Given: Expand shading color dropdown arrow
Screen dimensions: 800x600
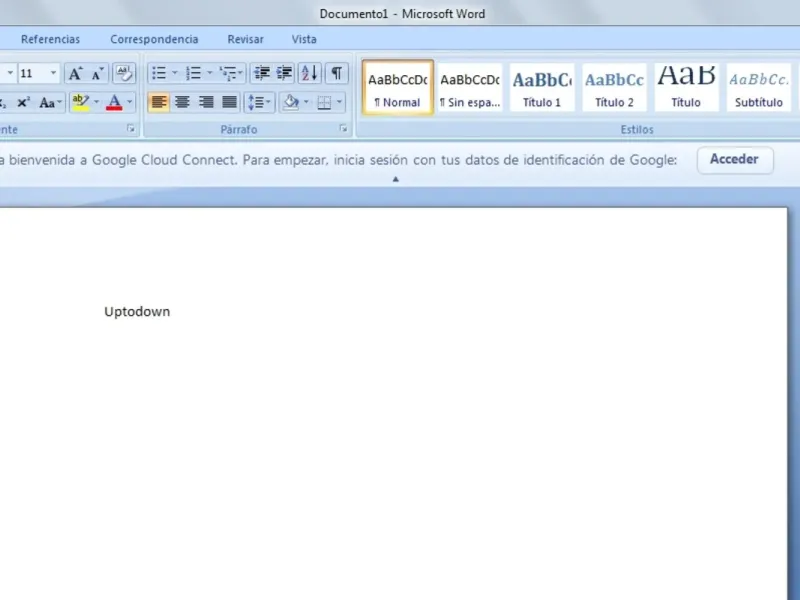Looking at the screenshot, I should pos(306,103).
